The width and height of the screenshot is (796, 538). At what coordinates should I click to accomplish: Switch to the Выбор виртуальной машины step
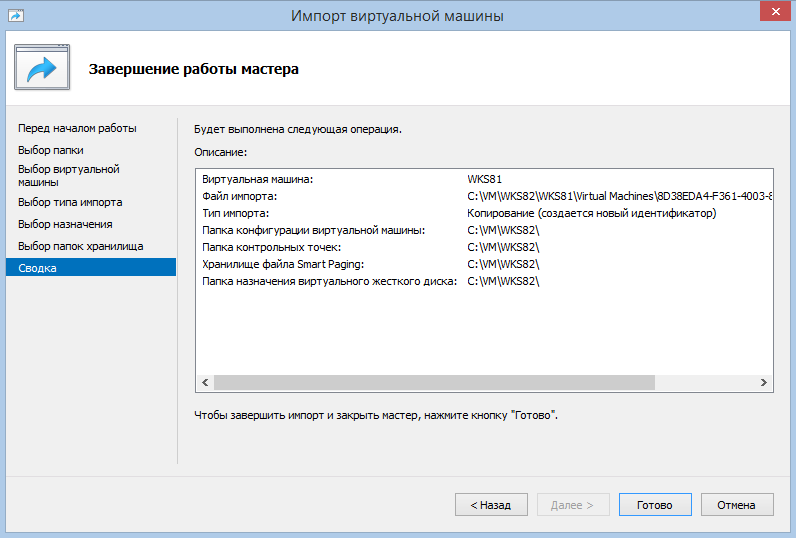[68, 176]
